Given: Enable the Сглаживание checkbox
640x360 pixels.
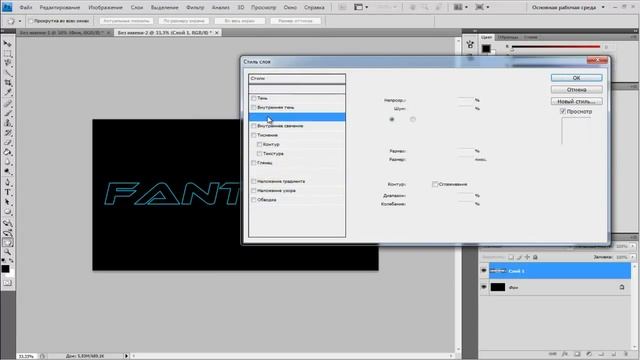Looking at the screenshot, I should 435,184.
